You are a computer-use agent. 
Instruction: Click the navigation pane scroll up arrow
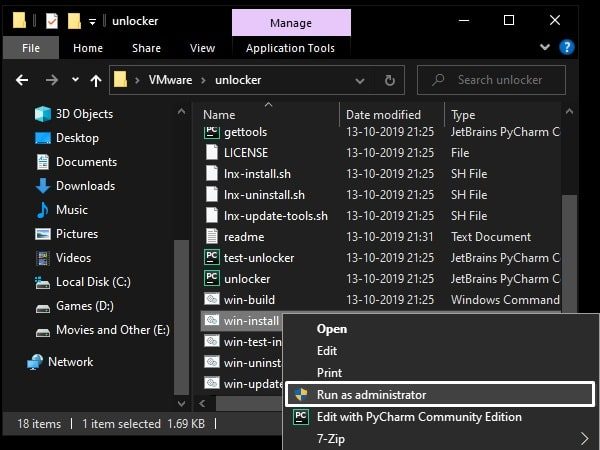click(181, 112)
